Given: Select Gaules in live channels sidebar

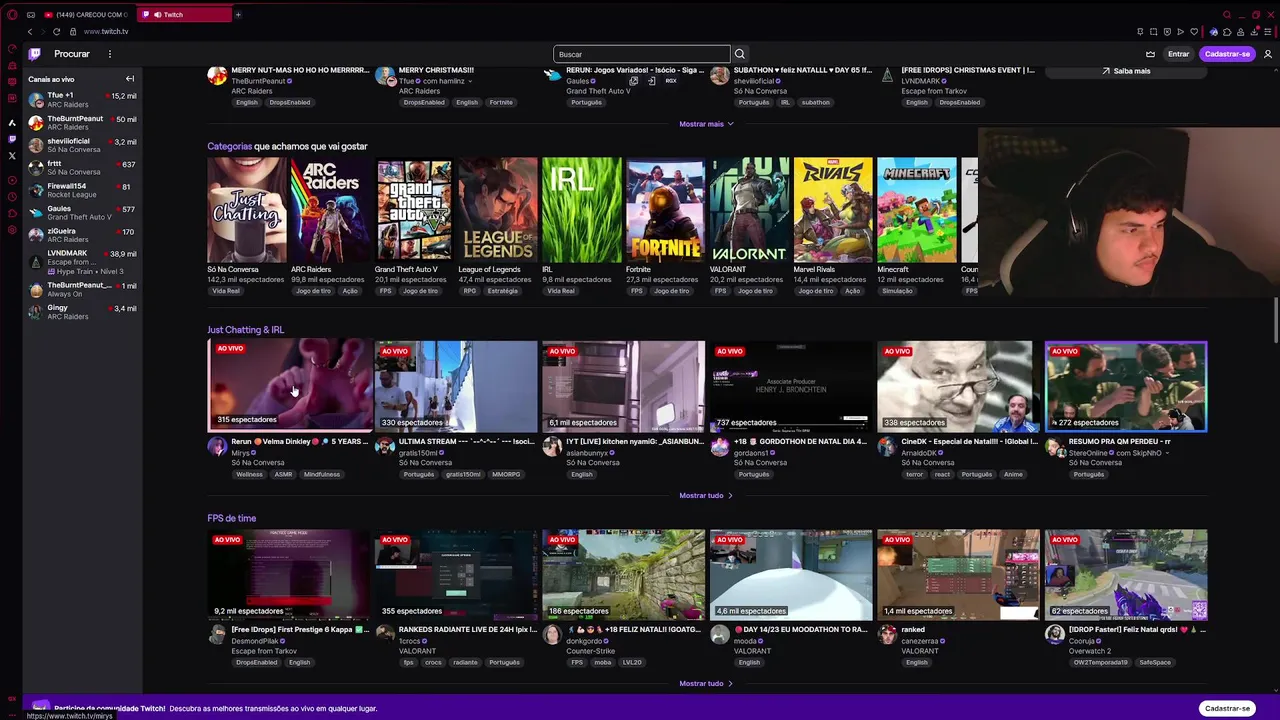Looking at the screenshot, I should tap(82, 212).
